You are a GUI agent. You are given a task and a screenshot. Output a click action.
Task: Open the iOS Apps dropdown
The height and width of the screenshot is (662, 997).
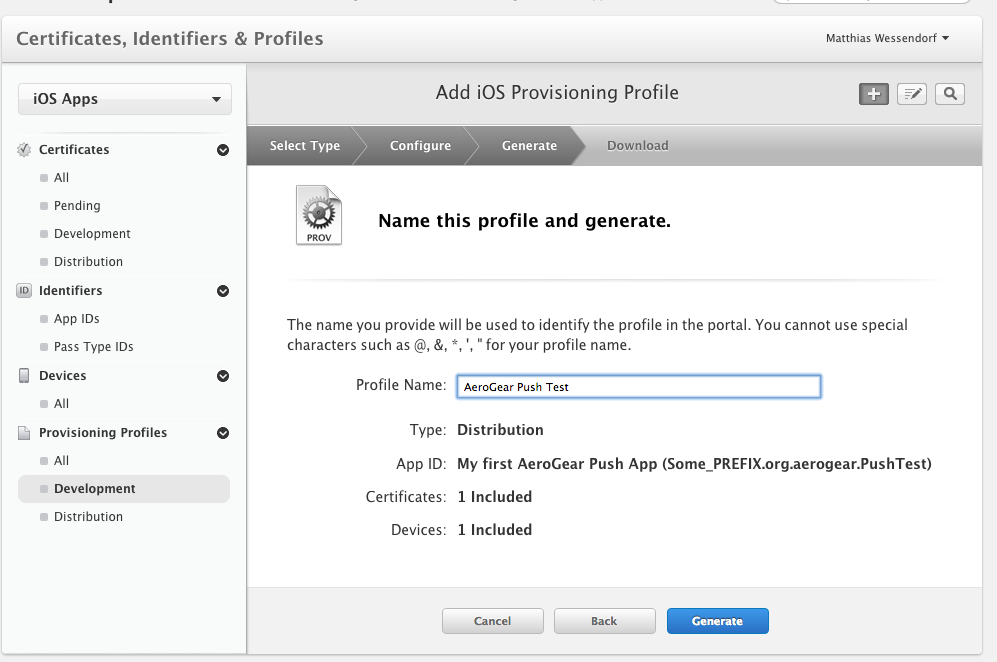coord(124,99)
